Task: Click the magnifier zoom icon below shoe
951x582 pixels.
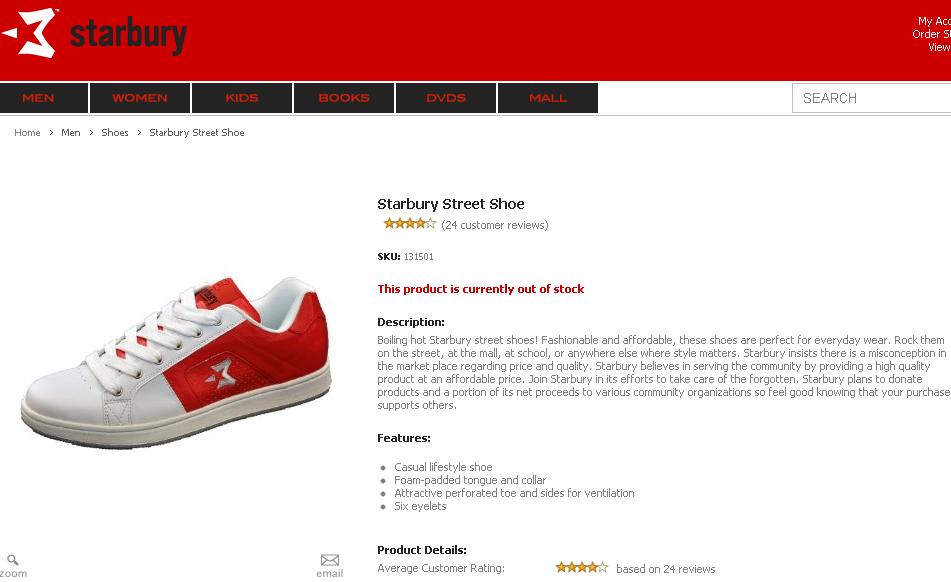Action: (13, 560)
